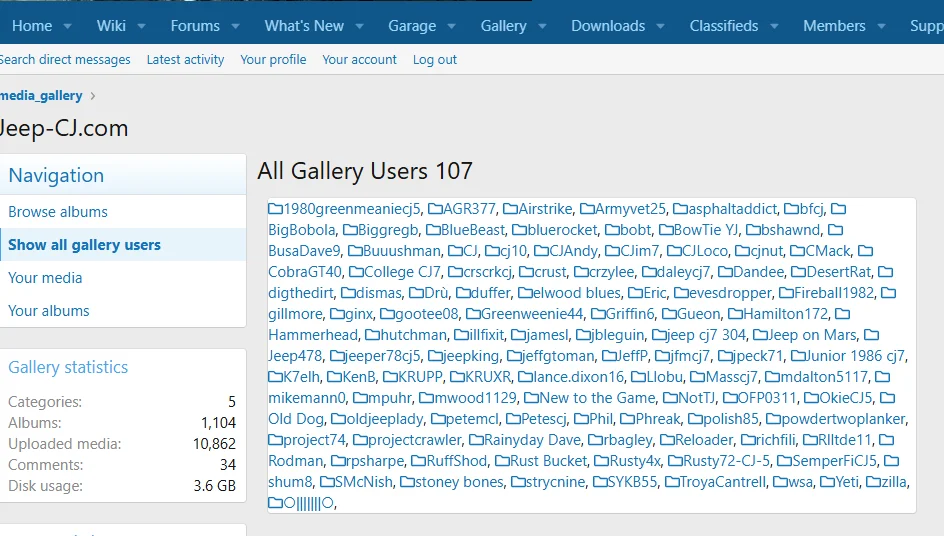Expand the Wiki dropdown arrow

tap(141, 26)
